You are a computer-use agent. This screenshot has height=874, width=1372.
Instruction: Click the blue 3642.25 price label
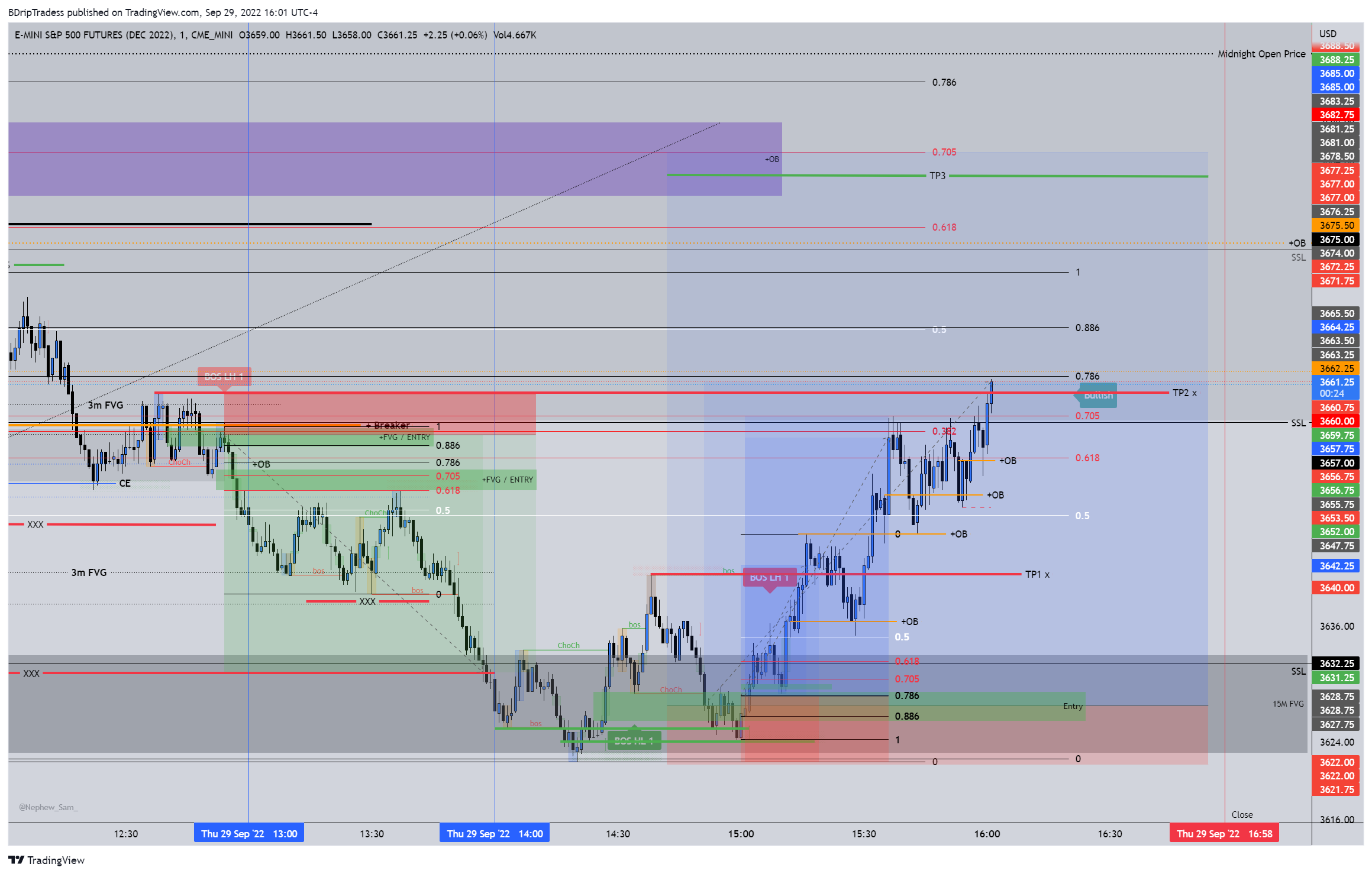point(1337,566)
